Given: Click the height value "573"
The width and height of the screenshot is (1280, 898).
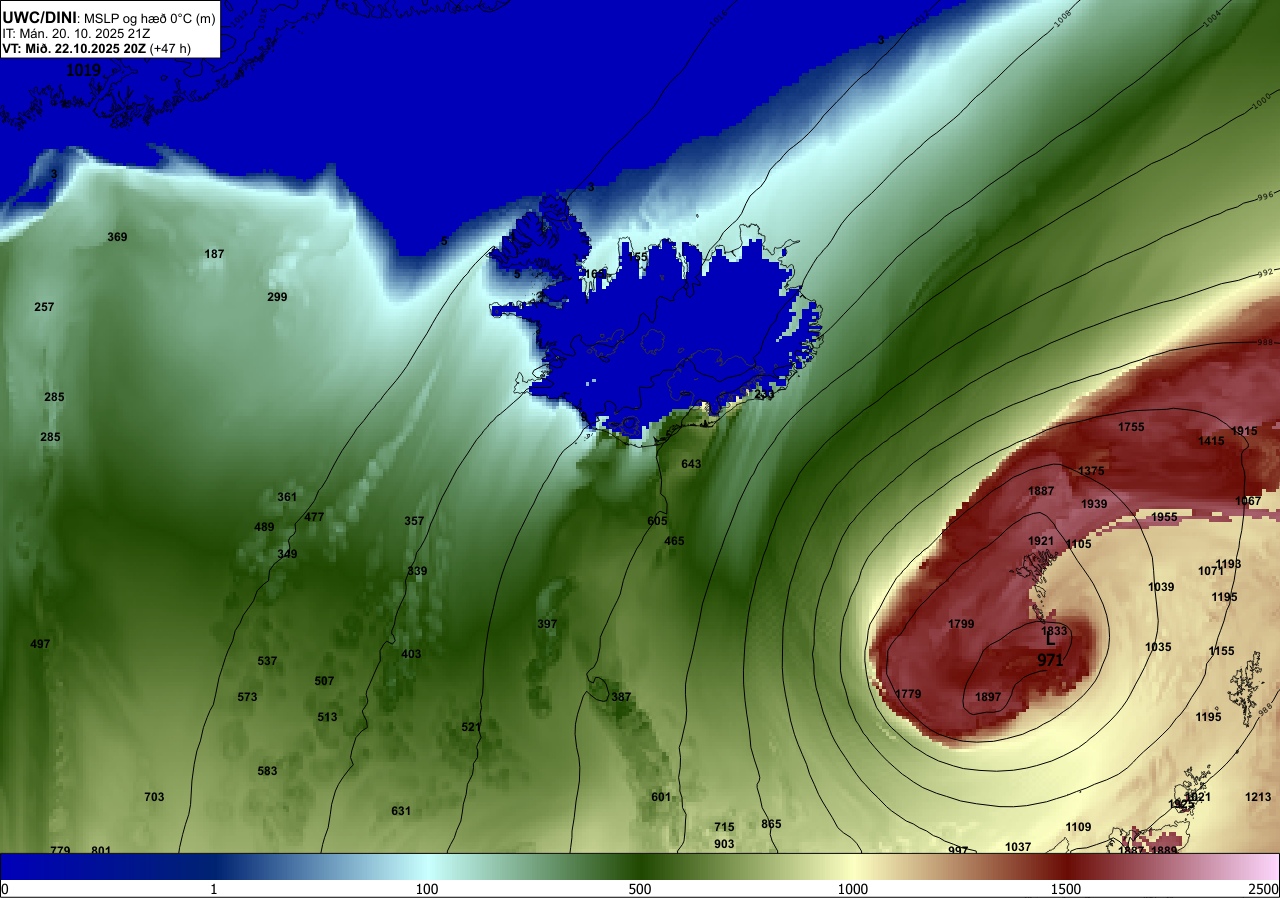Looking at the screenshot, I should click(247, 697).
